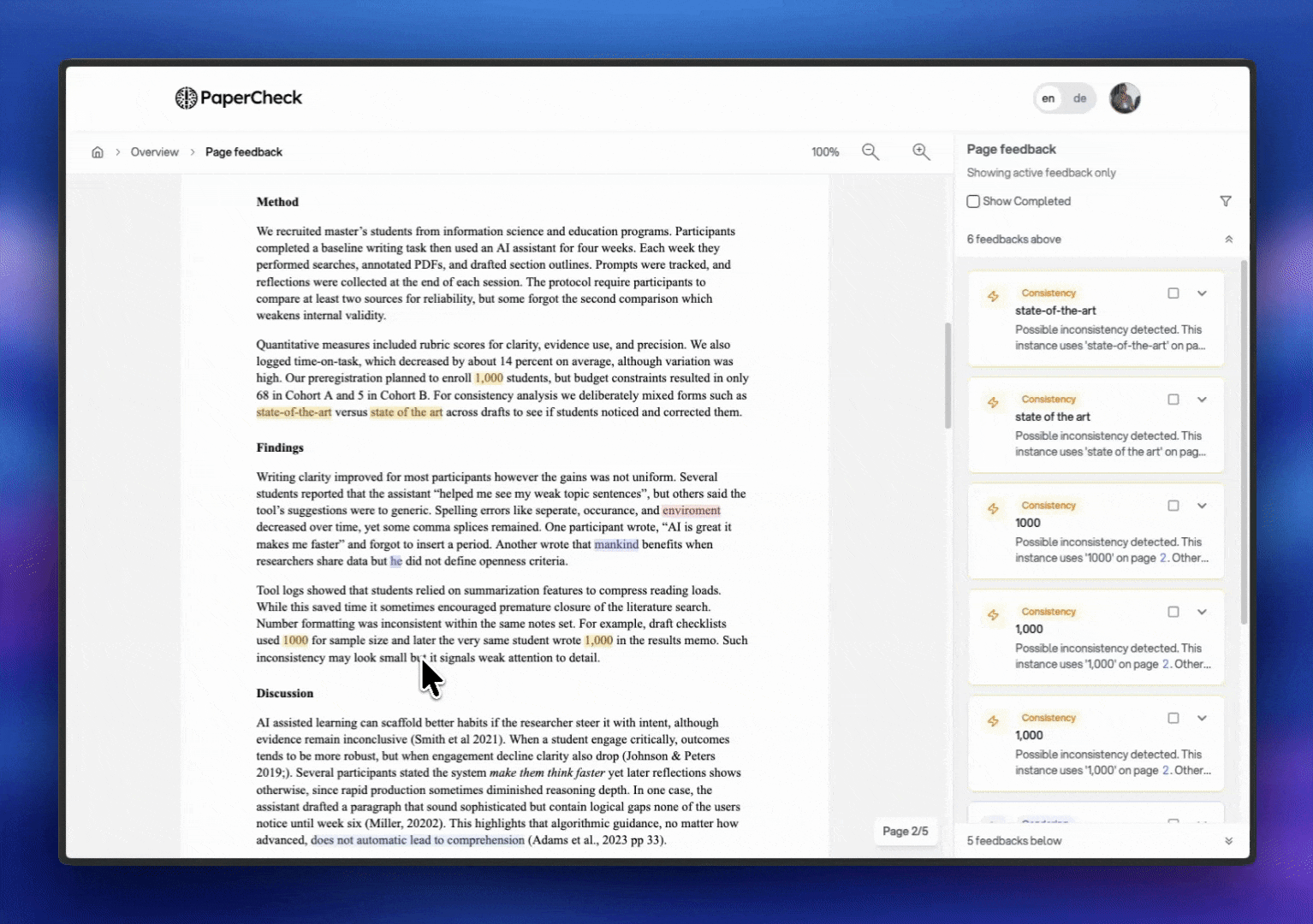The width and height of the screenshot is (1313, 924).
Task: Click highlighted '1000' before 'for sample size'
Action: pos(295,641)
